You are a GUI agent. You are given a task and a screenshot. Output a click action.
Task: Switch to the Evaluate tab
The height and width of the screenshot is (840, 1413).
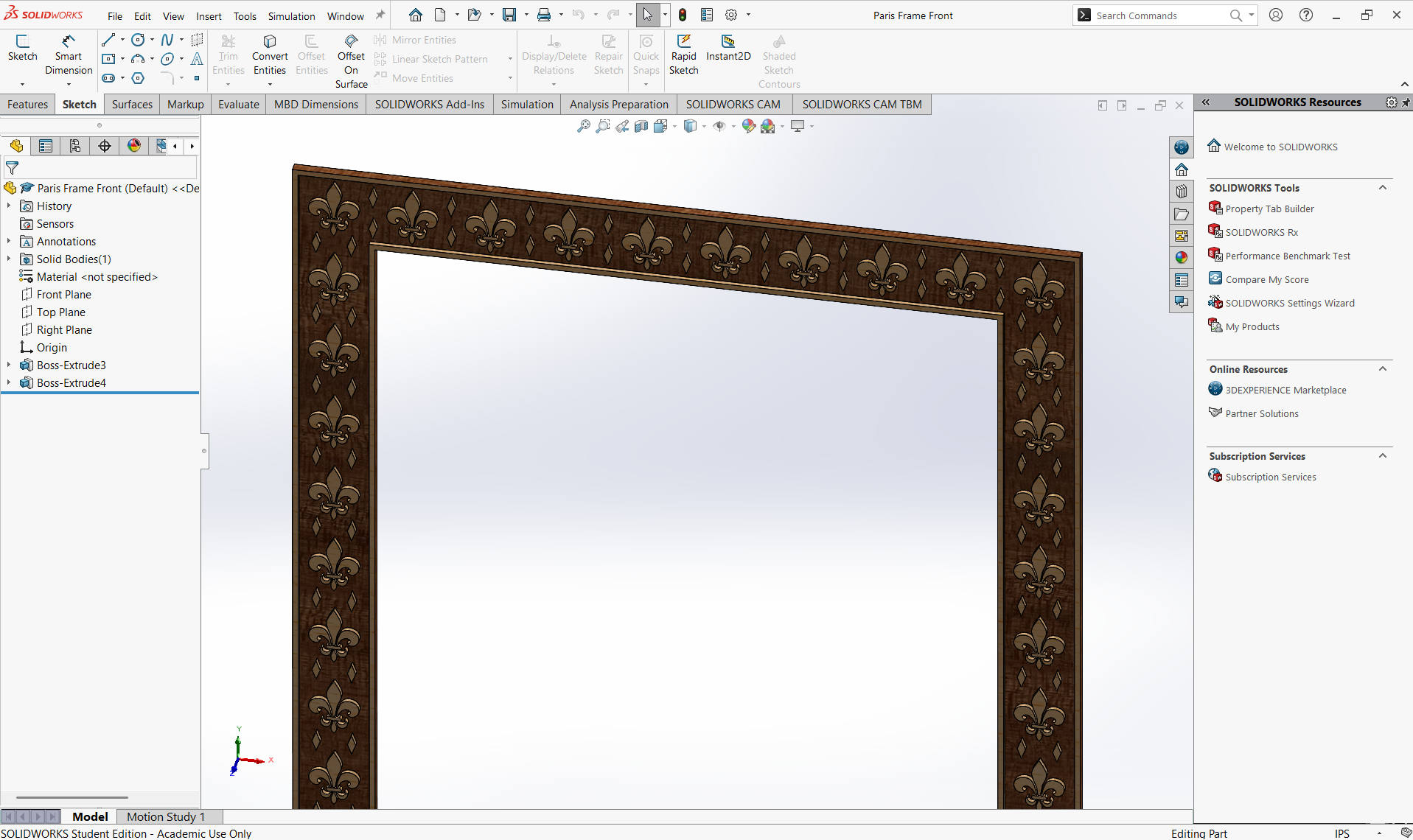point(239,105)
